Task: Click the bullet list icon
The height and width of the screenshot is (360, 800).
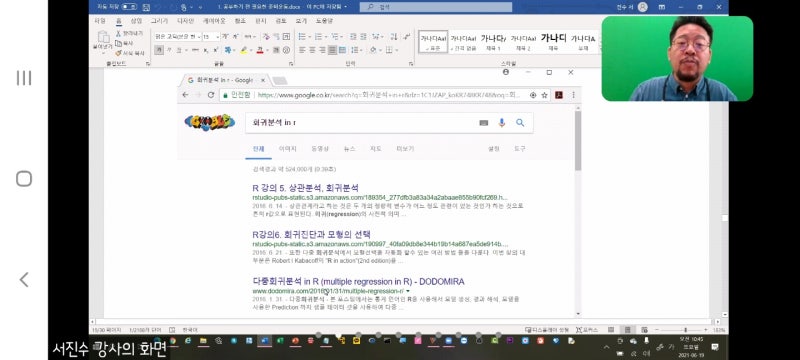Action: (x=302, y=37)
